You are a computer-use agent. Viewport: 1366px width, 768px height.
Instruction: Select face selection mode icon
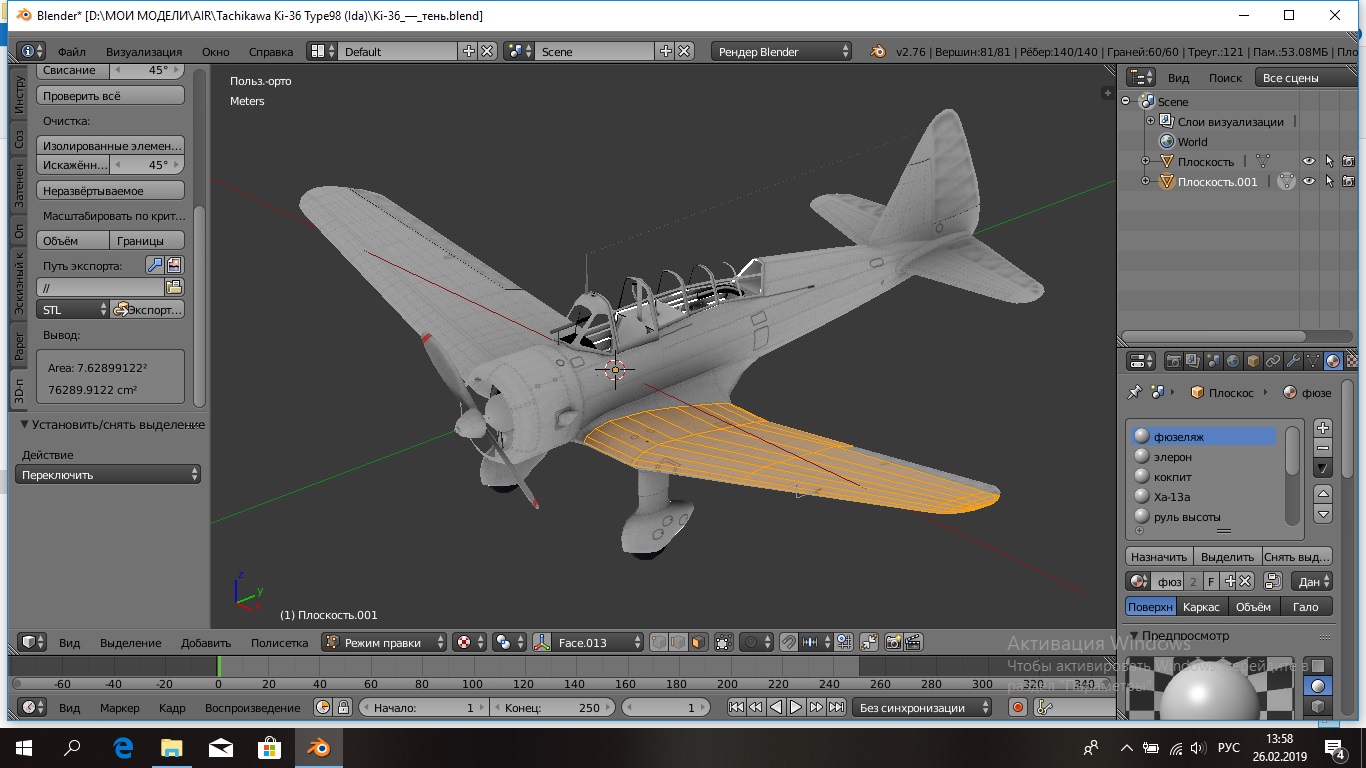pyautogui.click(x=698, y=642)
